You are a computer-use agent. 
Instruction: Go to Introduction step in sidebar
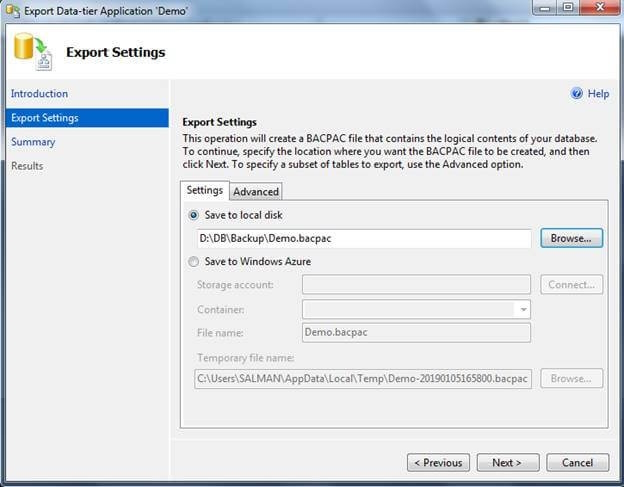(39, 94)
